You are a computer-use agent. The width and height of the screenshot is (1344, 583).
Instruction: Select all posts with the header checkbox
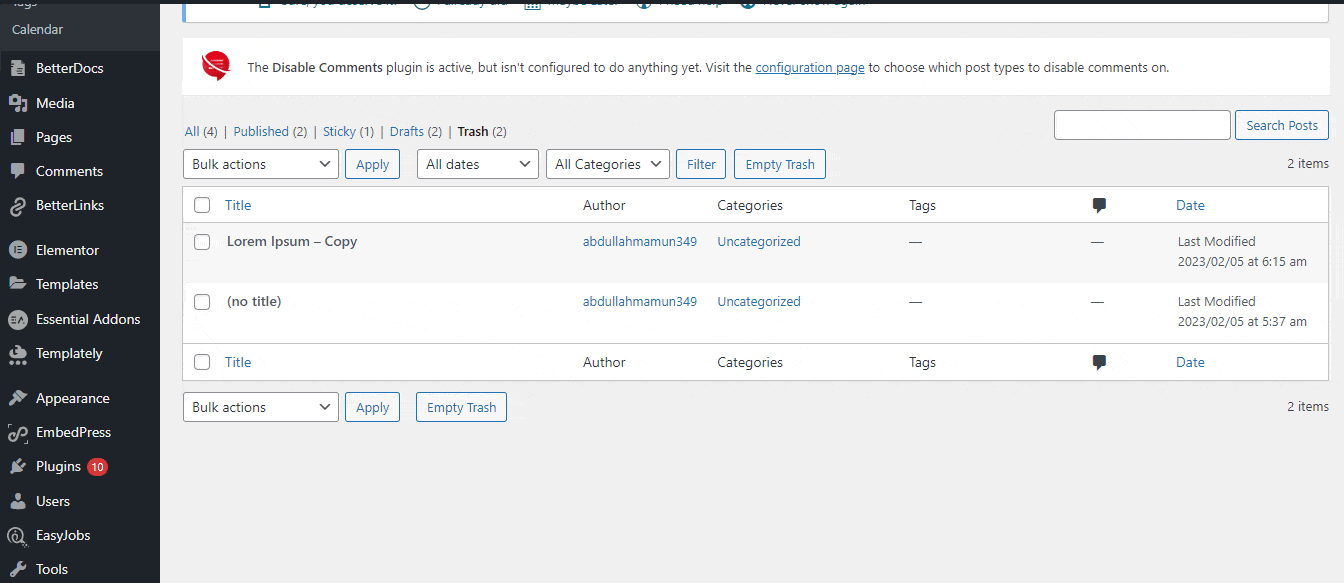pos(202,205)
